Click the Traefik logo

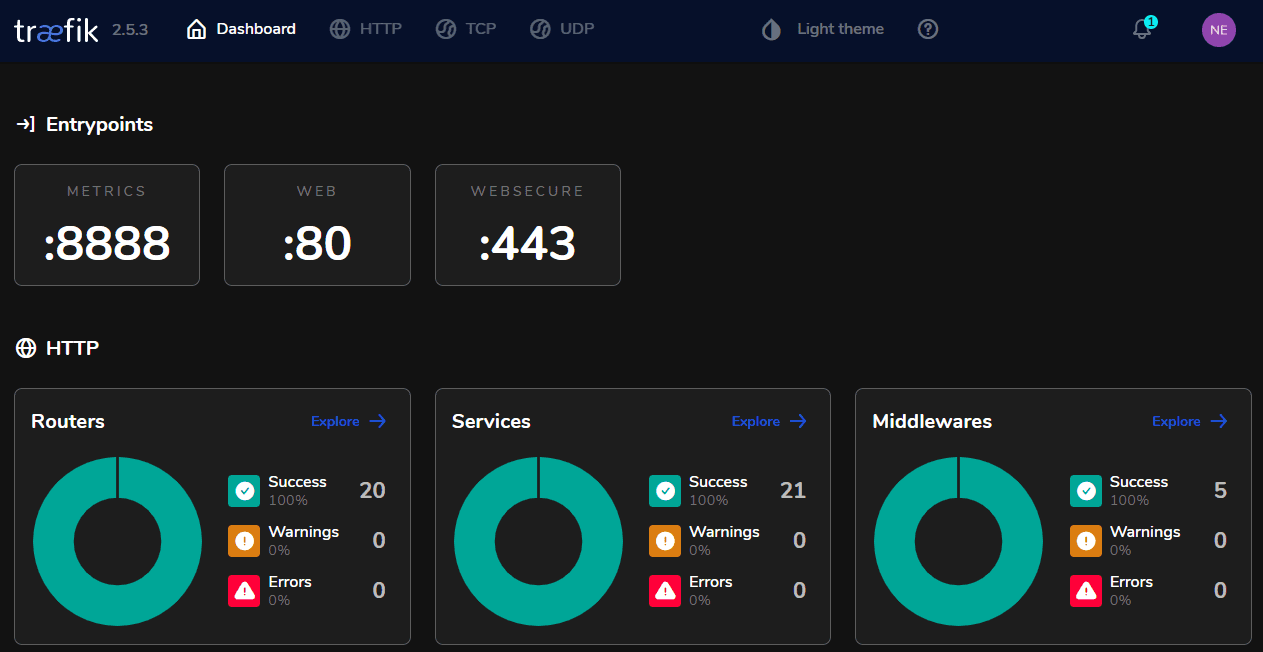[56, 29]
